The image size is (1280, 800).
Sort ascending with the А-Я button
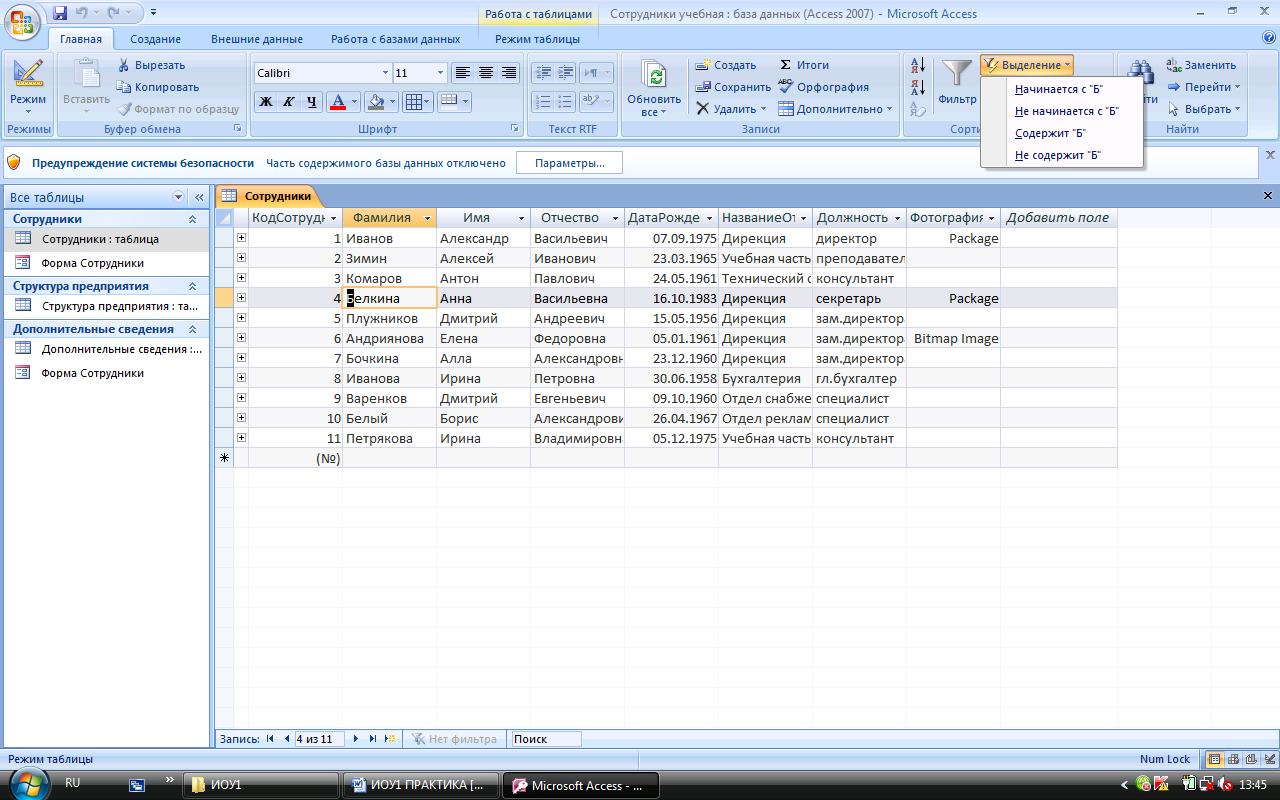coord(918,66)
